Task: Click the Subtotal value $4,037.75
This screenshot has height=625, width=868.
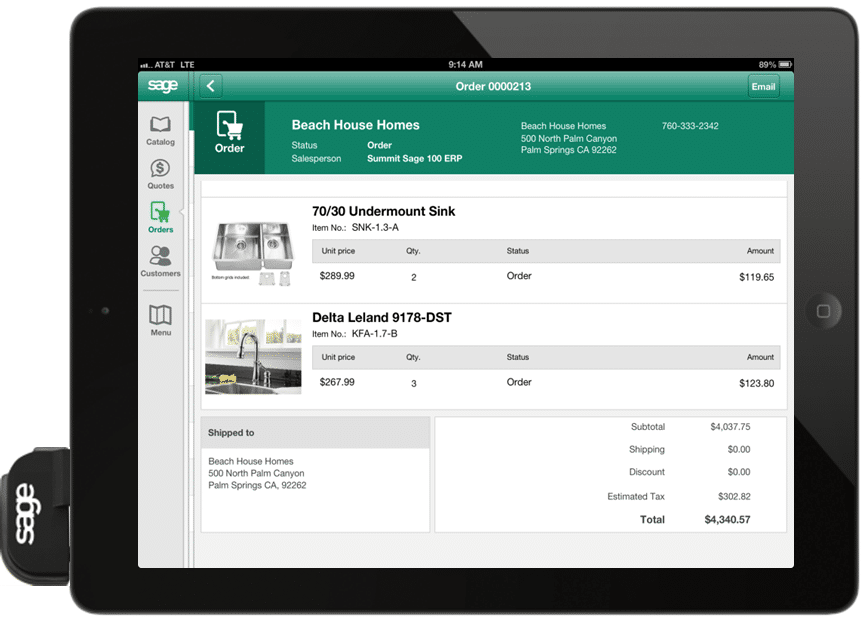Action: [x=730, y=427]
